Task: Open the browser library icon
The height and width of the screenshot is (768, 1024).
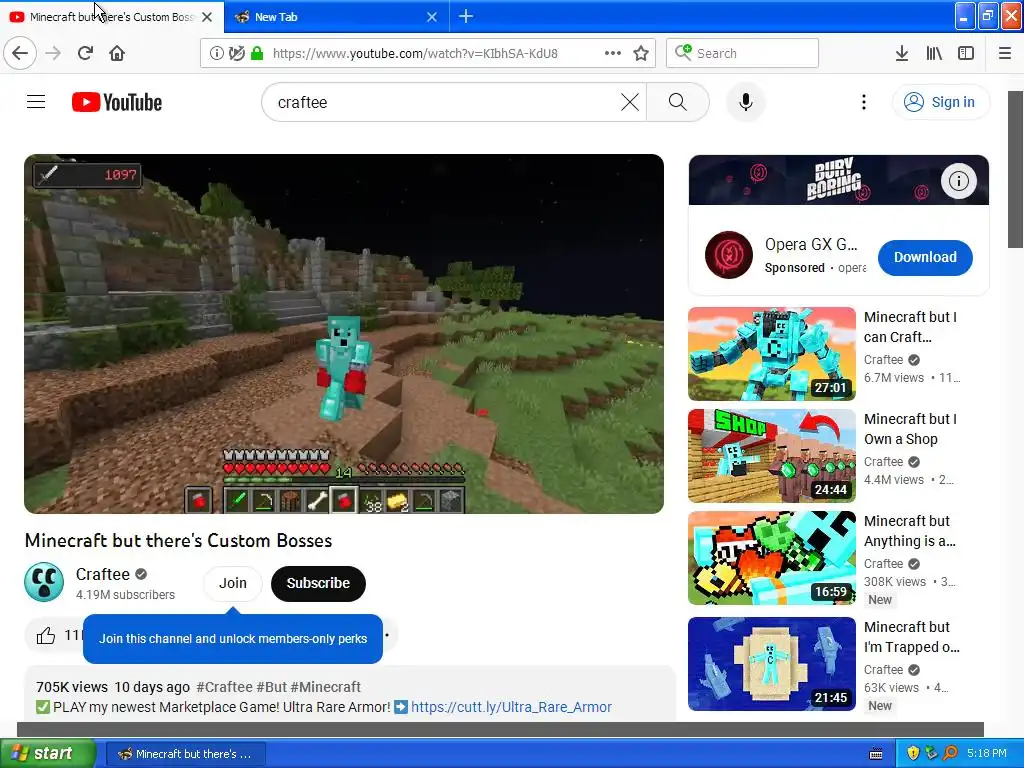Action: coord(934,54)
